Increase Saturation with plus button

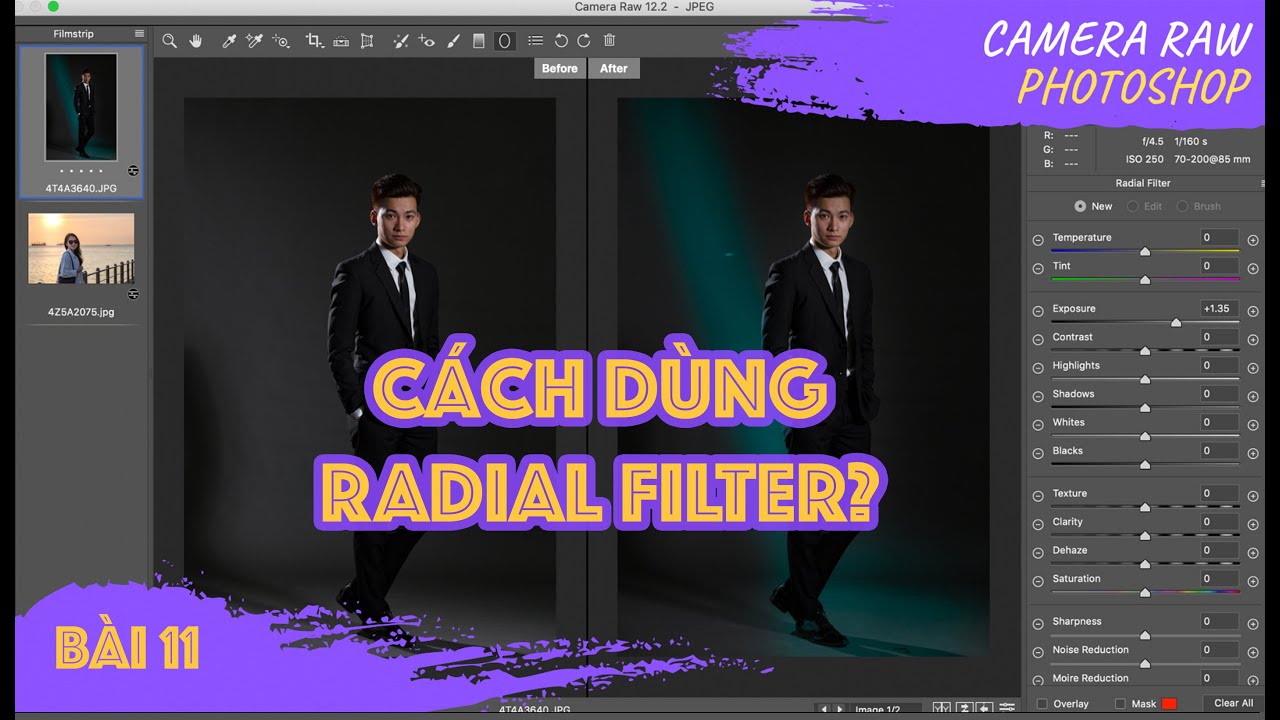pos(1253,581)
